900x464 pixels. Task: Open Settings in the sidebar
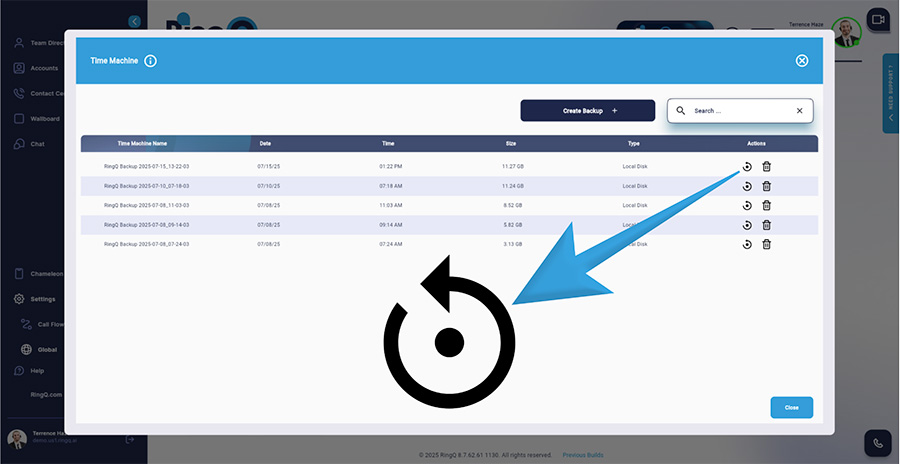coord(42,299)
